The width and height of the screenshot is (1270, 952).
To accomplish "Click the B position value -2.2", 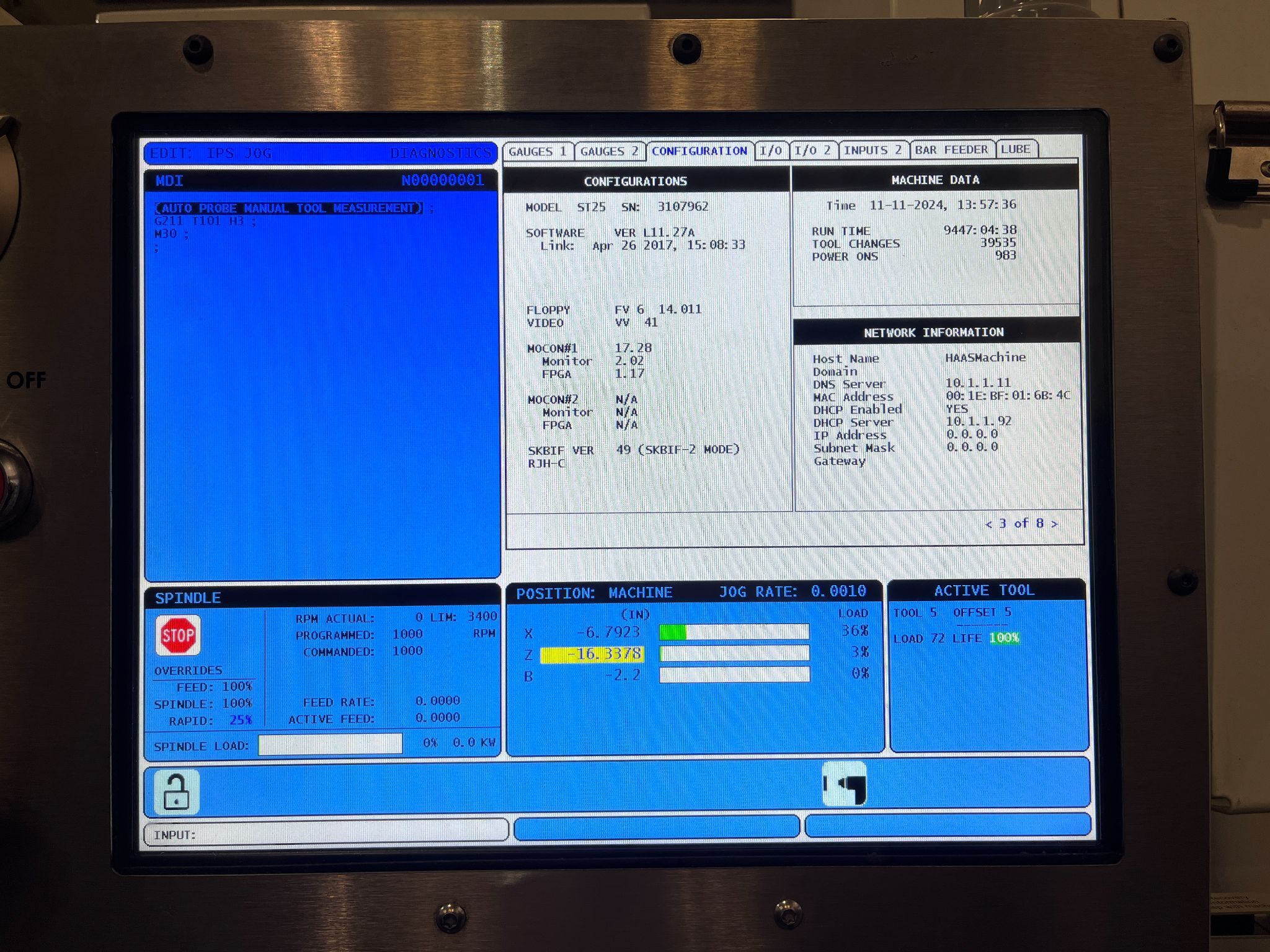I will [623, 676].
